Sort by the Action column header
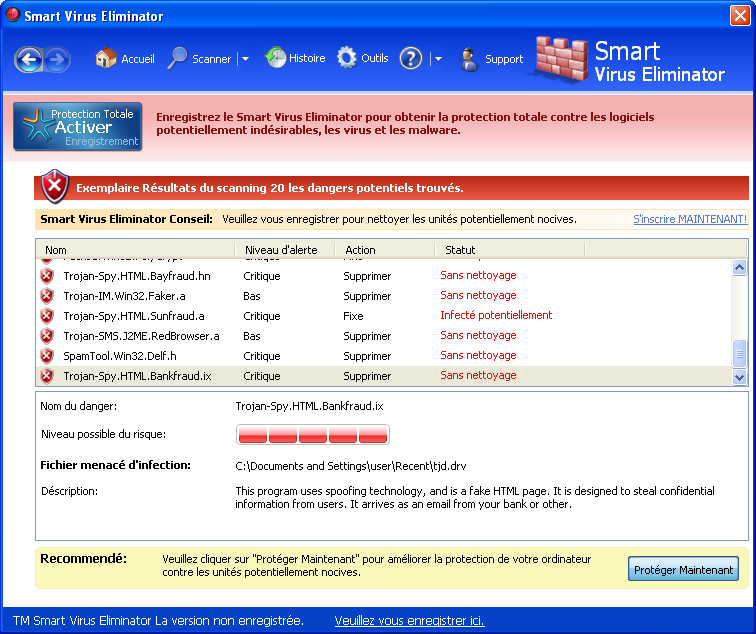756x634 pixels. coord(385,250)
